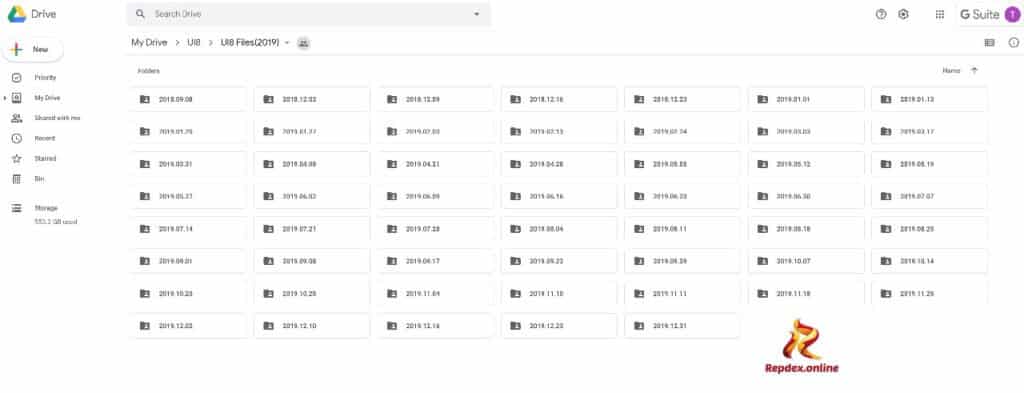Image resolution: width=1024 pixels, height=393 pixels.
Task: Open My Drive in the sidebar
Action: [47, 98]
